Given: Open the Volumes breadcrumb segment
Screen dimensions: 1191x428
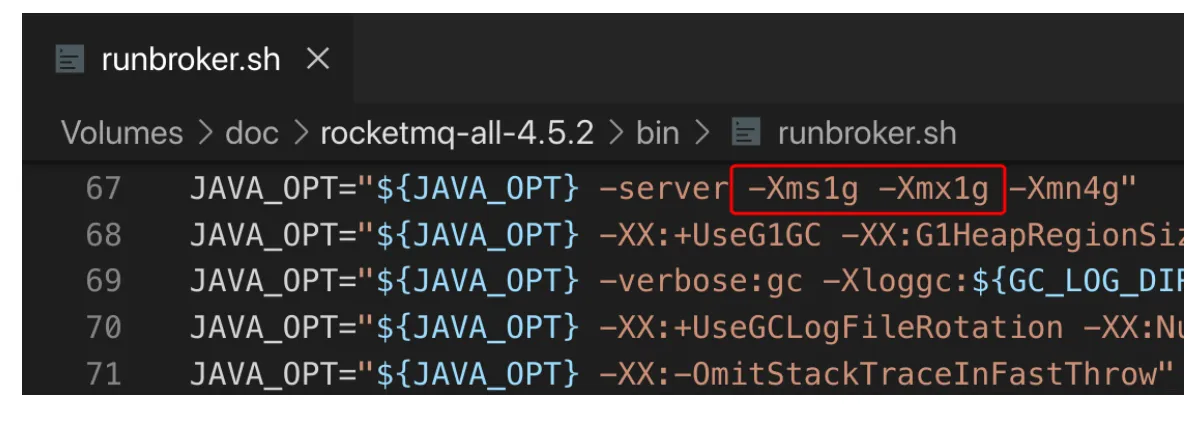Looking at the screenshot, I should (122, 133).
